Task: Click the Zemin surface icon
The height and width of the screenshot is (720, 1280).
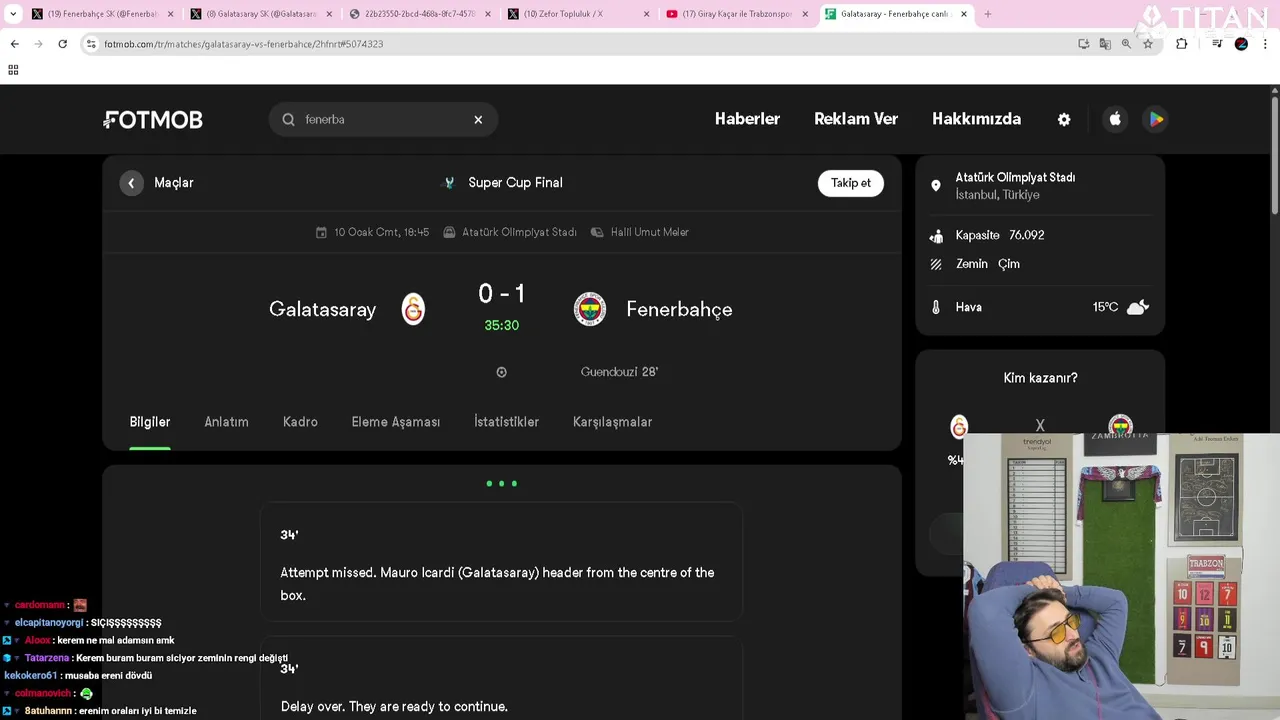Action: [936, 264]
